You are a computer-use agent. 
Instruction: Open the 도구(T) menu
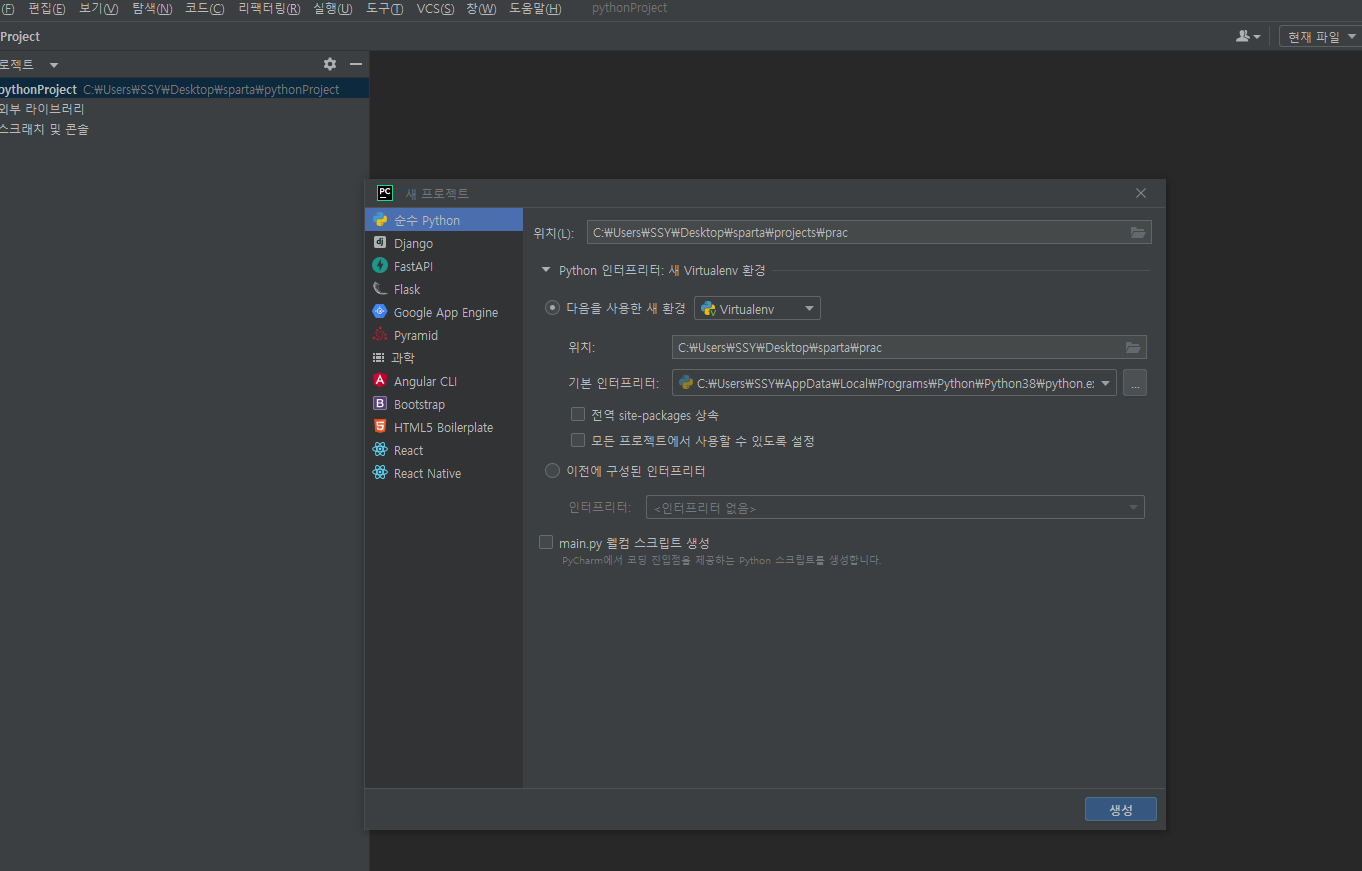385,9
